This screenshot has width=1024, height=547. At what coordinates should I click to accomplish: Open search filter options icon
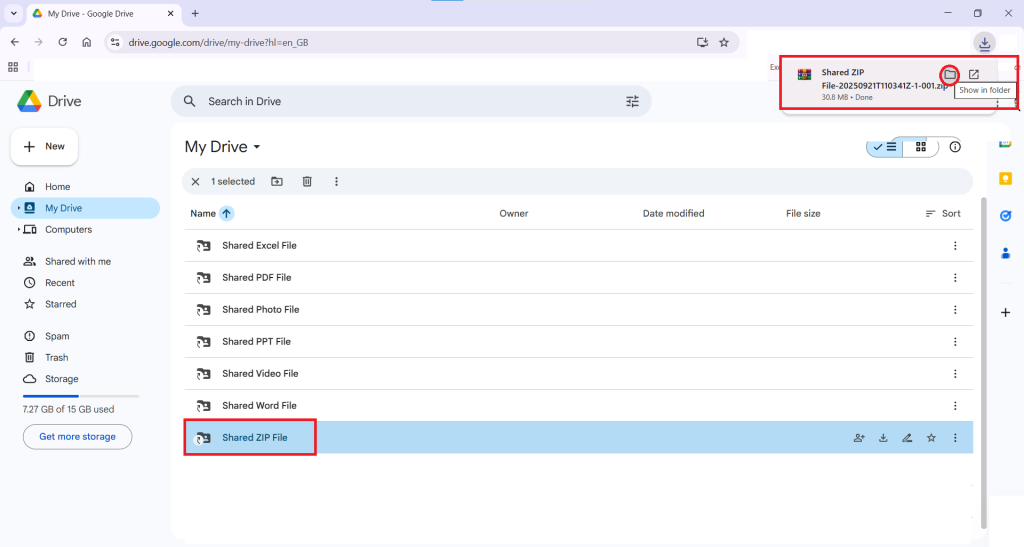(x=632, y=101)
